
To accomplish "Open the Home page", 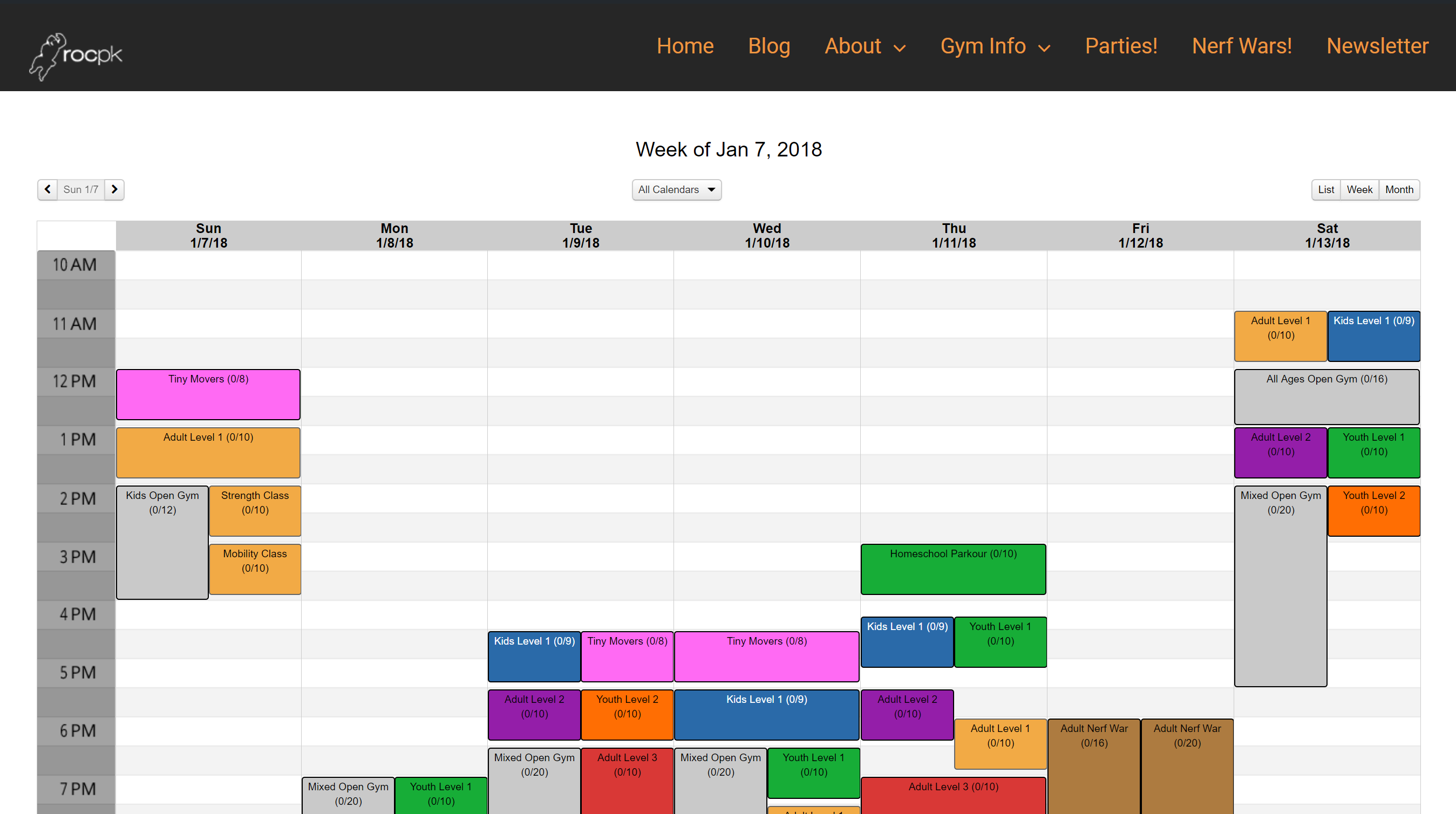I will click(x=685, y=46).
